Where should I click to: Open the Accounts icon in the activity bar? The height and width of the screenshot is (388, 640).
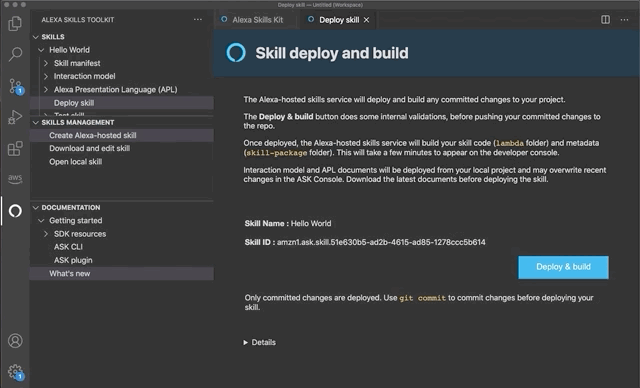15,341
